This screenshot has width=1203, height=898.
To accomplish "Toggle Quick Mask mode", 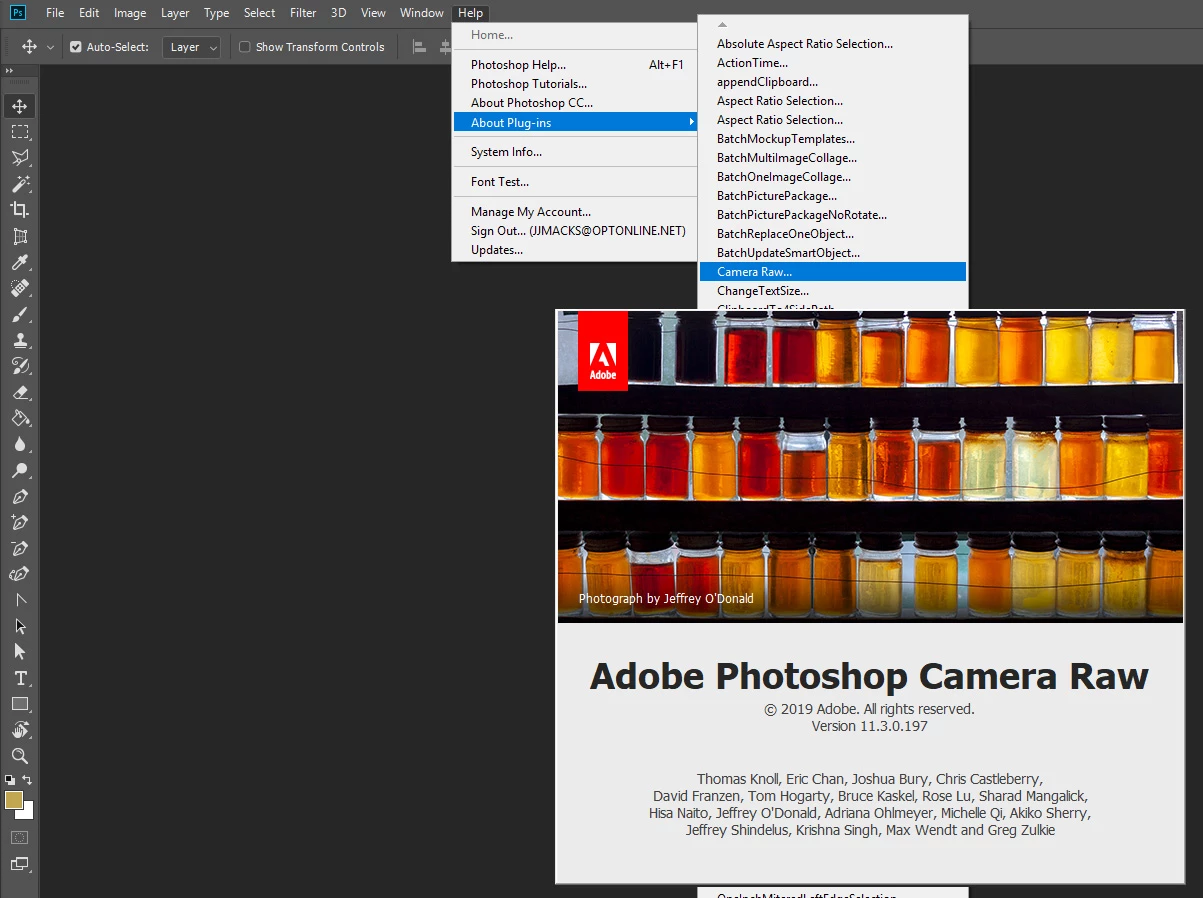I will pos(20,837).
